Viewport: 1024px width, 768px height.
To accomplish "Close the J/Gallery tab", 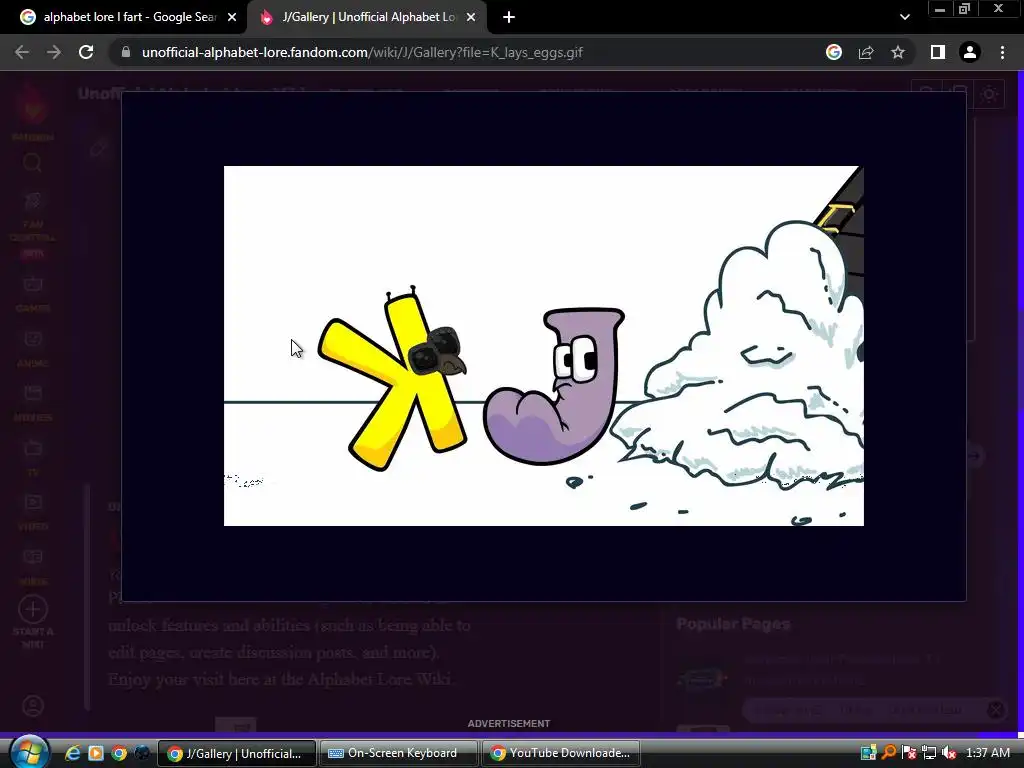I will (x=471, y=17).
